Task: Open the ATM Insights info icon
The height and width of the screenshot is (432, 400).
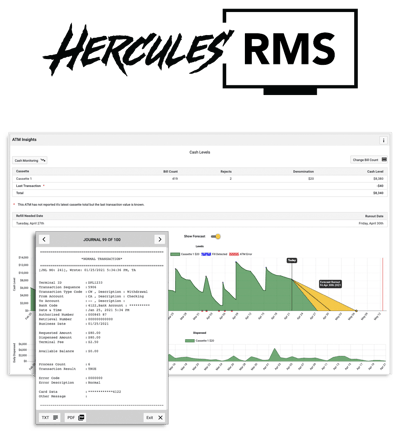Action: [383, 140]
